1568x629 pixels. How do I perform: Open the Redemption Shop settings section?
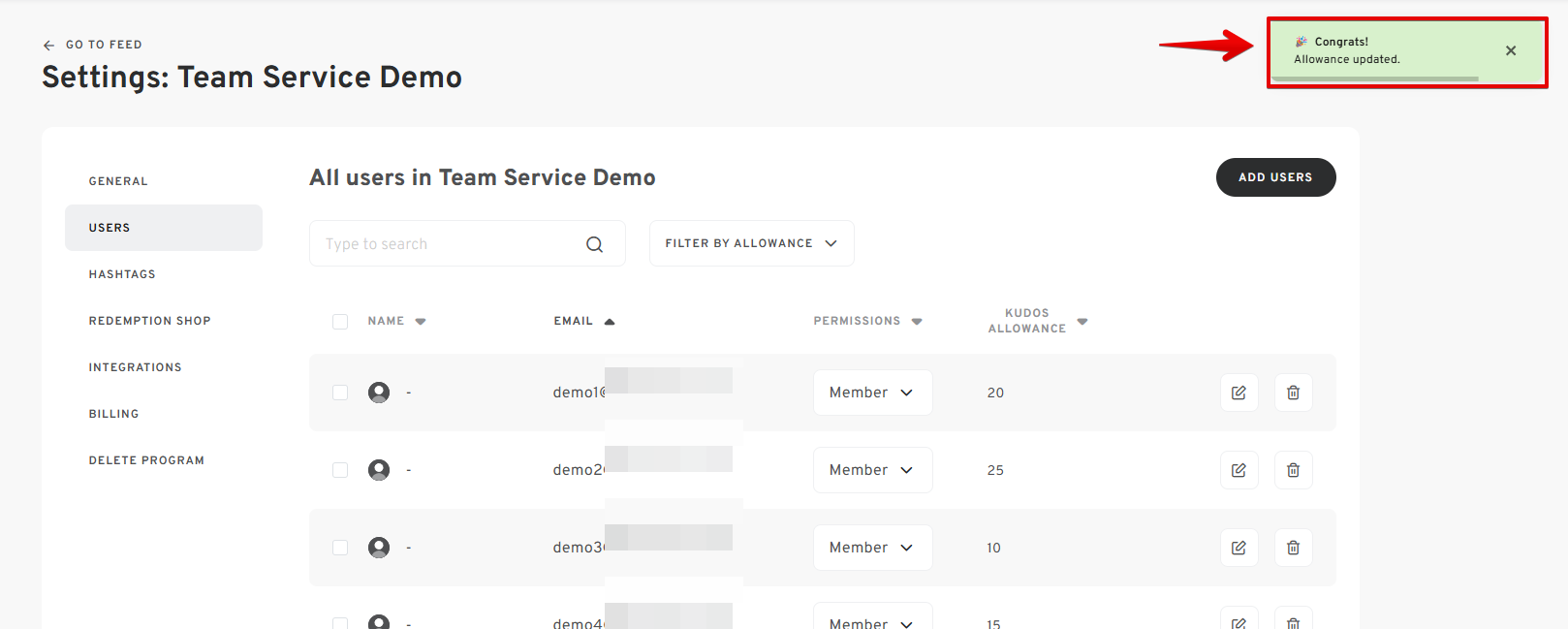(x=149, y=321)
